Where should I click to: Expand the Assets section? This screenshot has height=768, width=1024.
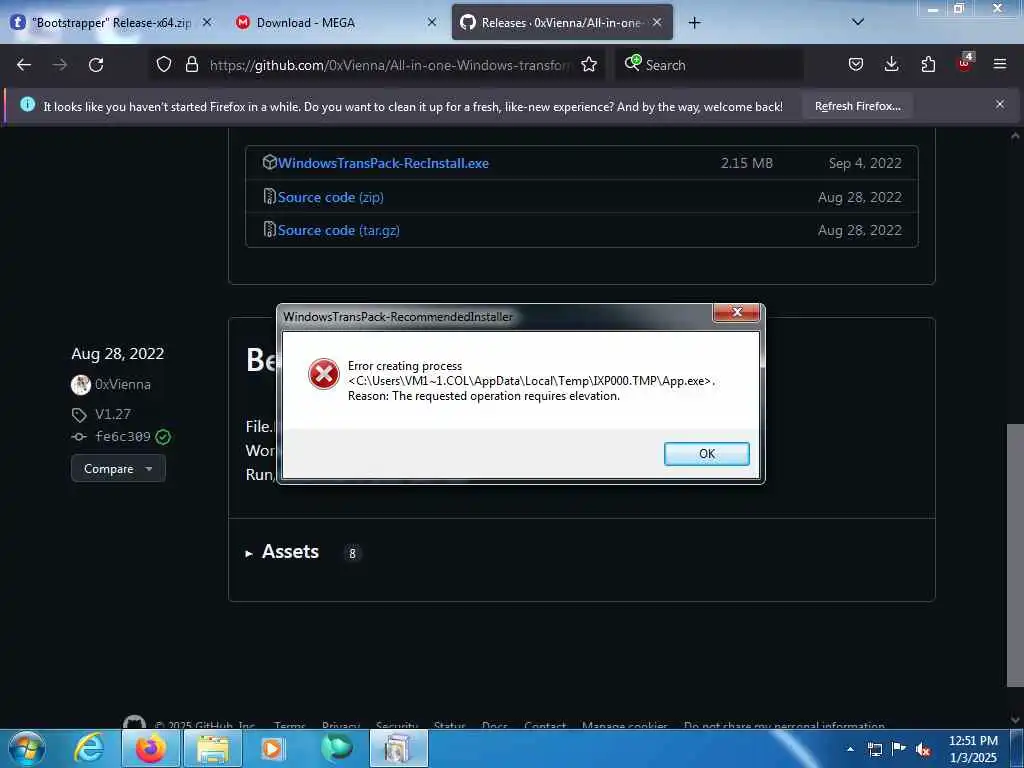click(290, 552)
